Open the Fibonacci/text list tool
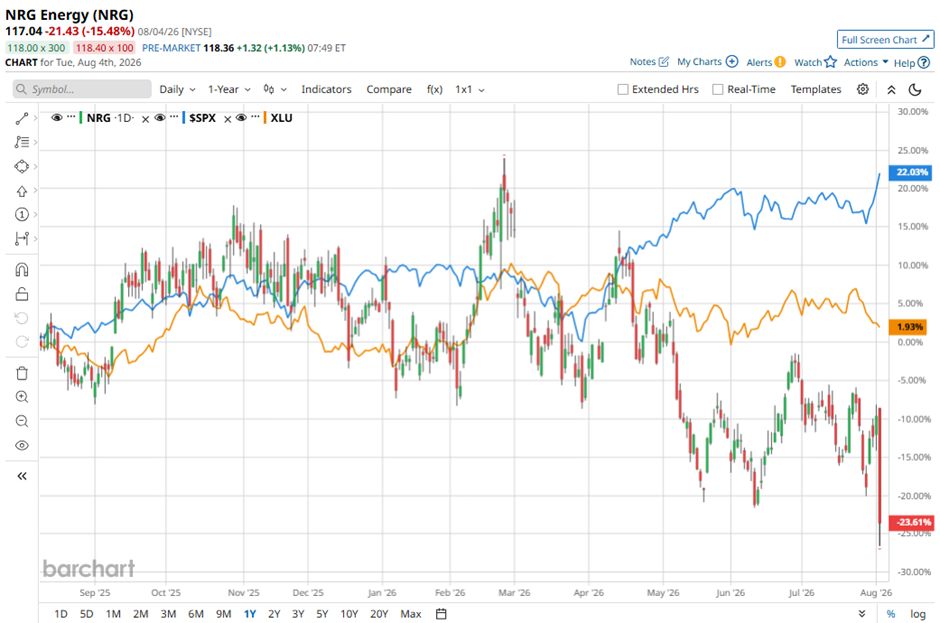 (22, 142)
